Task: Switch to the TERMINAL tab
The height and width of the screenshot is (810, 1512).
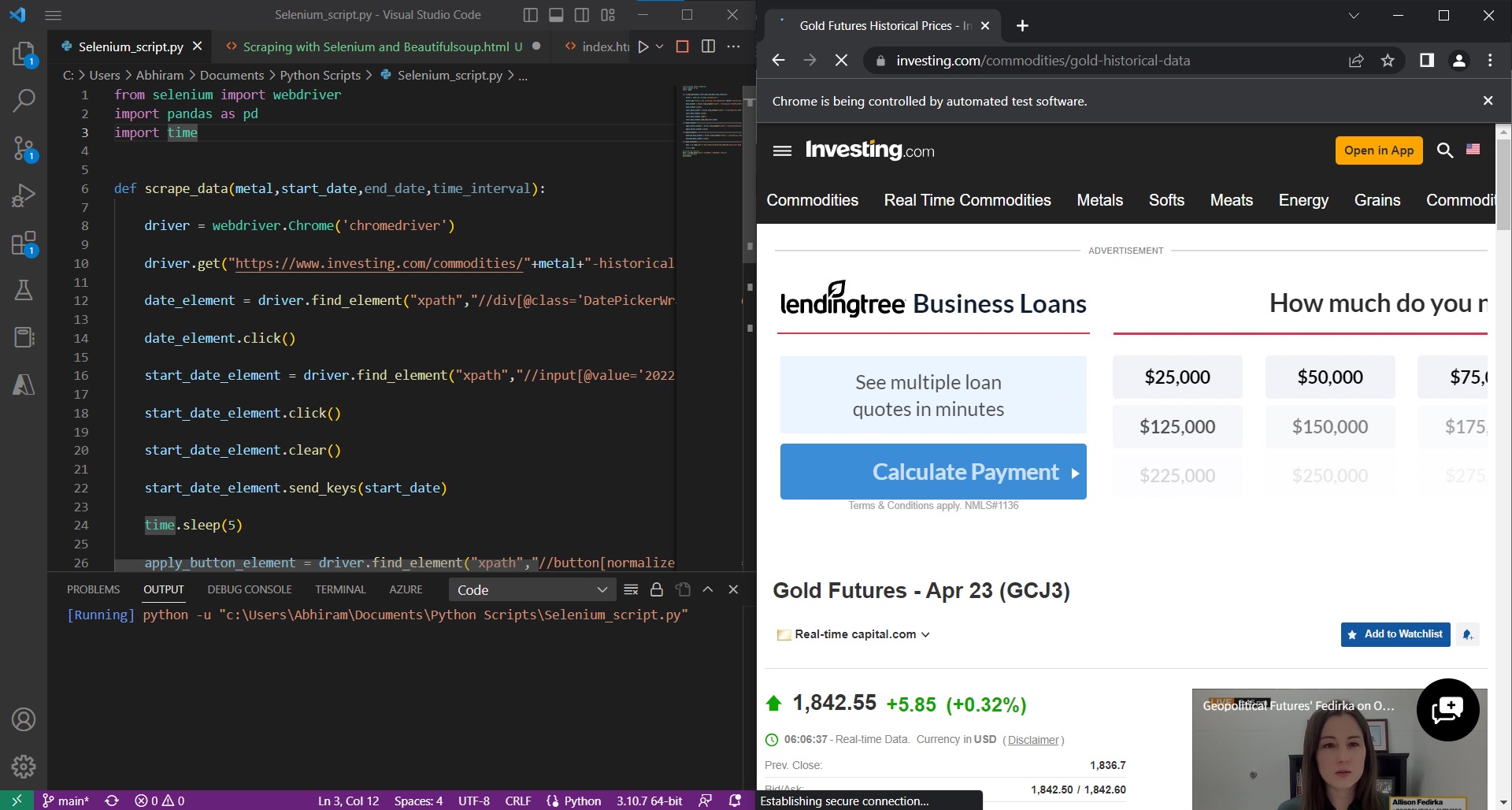Action: coord(340,589)
